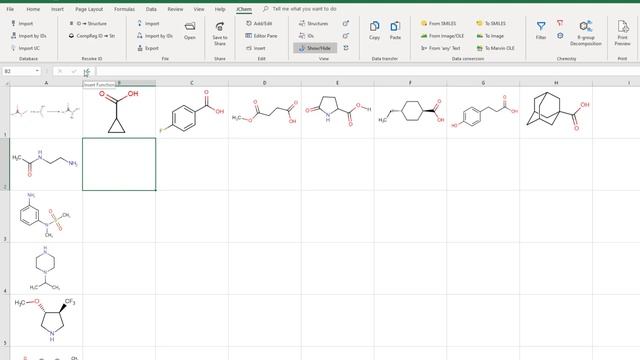Open the Formulas tab

124,9
